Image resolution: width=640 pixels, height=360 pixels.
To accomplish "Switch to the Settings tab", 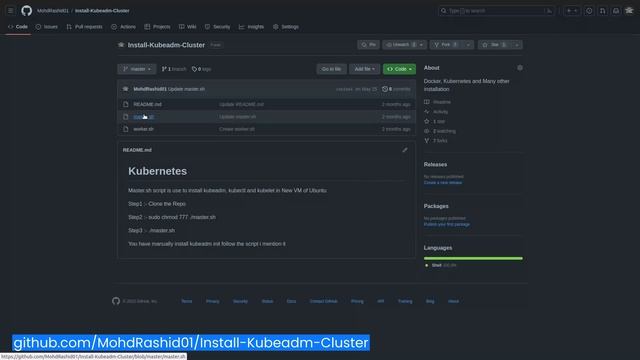I will point(286,27).
